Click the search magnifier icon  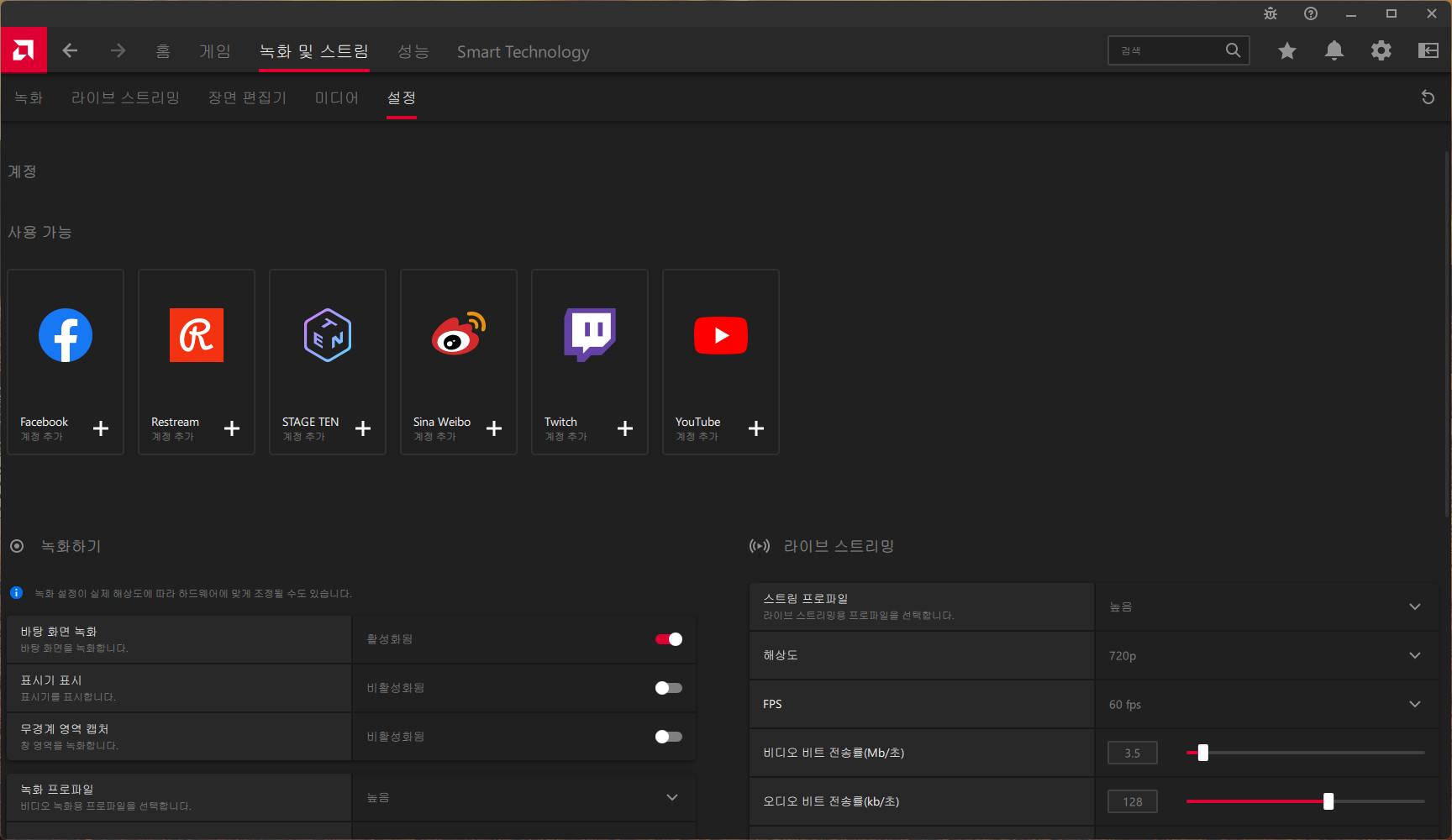[1233, 50]
